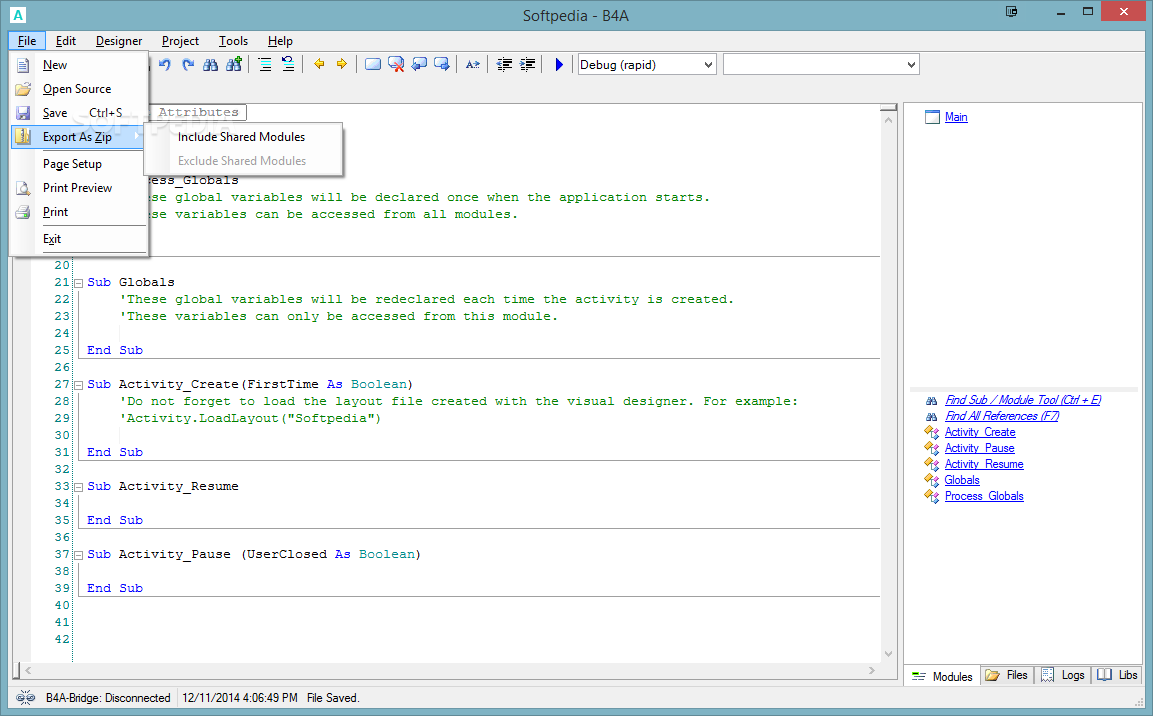Choose Open Source menu entry

pos(79,89)
